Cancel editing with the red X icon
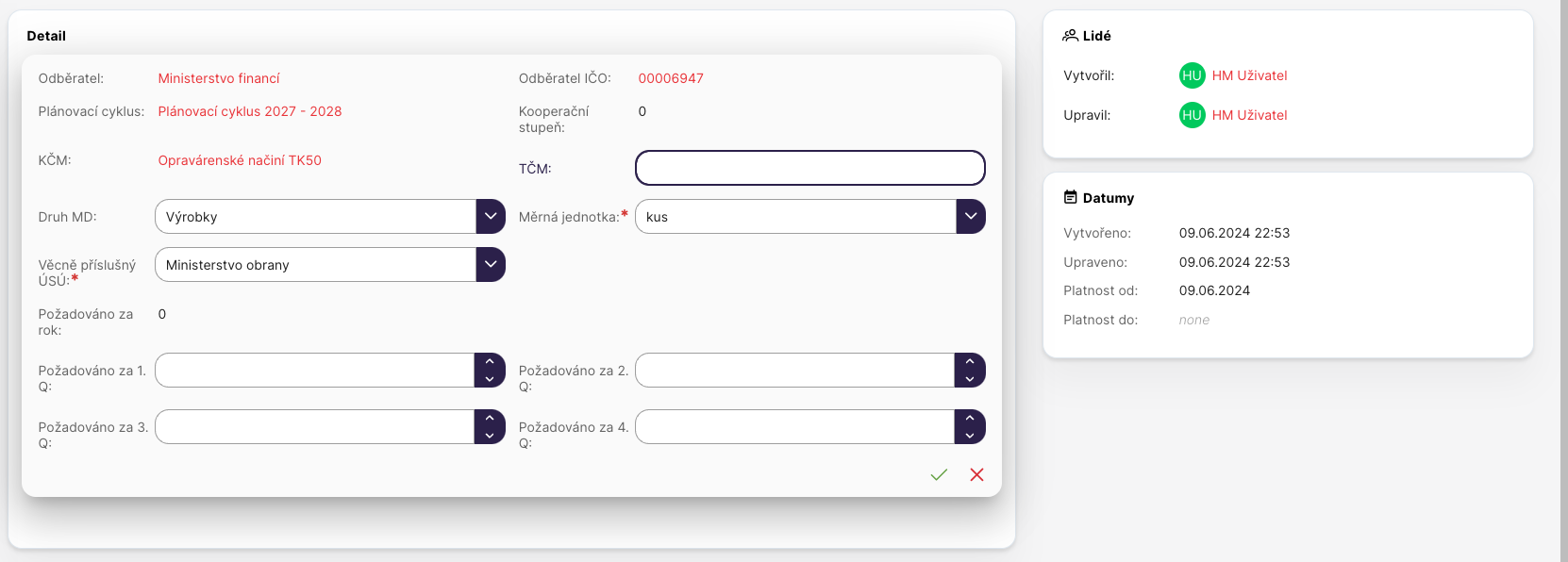Image resolution: width=1568 pixels, height=562 pixels. click(976, 475)
